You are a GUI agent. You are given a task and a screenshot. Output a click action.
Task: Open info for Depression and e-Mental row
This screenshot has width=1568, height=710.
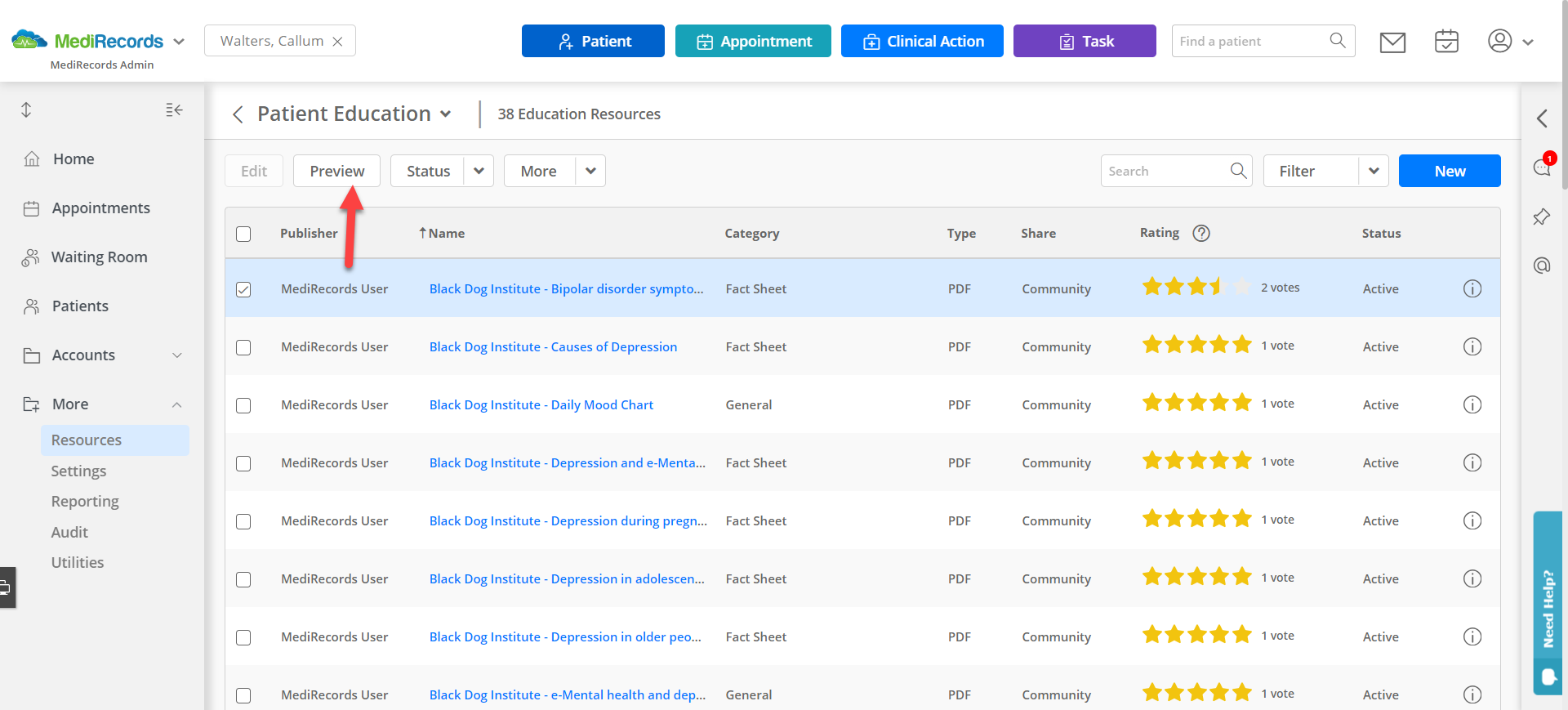(x=1472, y=462)
